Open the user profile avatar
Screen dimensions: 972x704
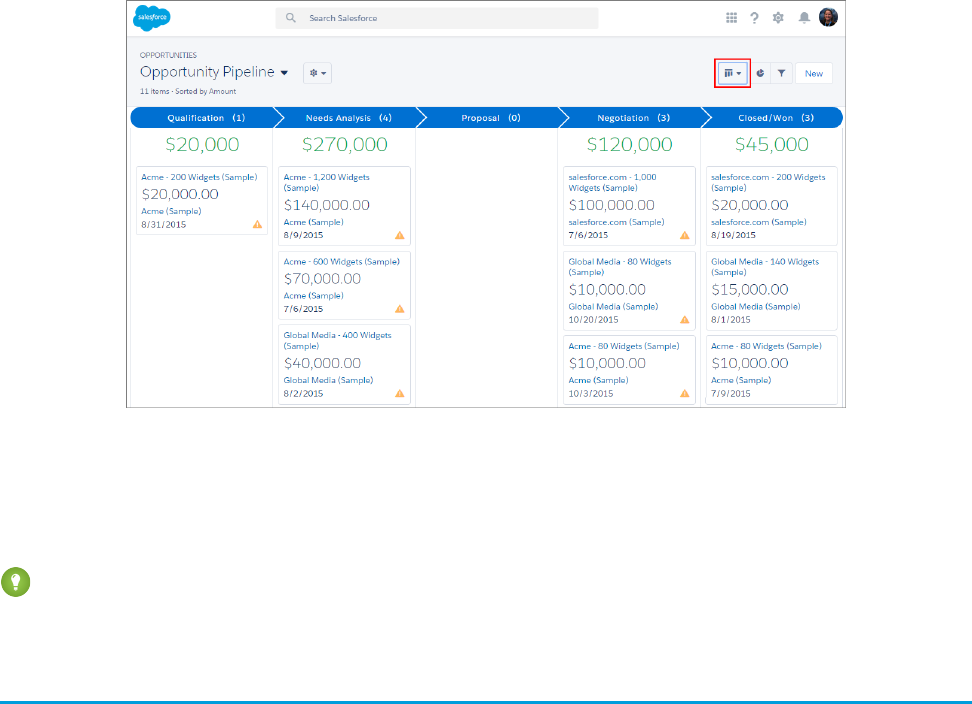[x=828, y=17]
